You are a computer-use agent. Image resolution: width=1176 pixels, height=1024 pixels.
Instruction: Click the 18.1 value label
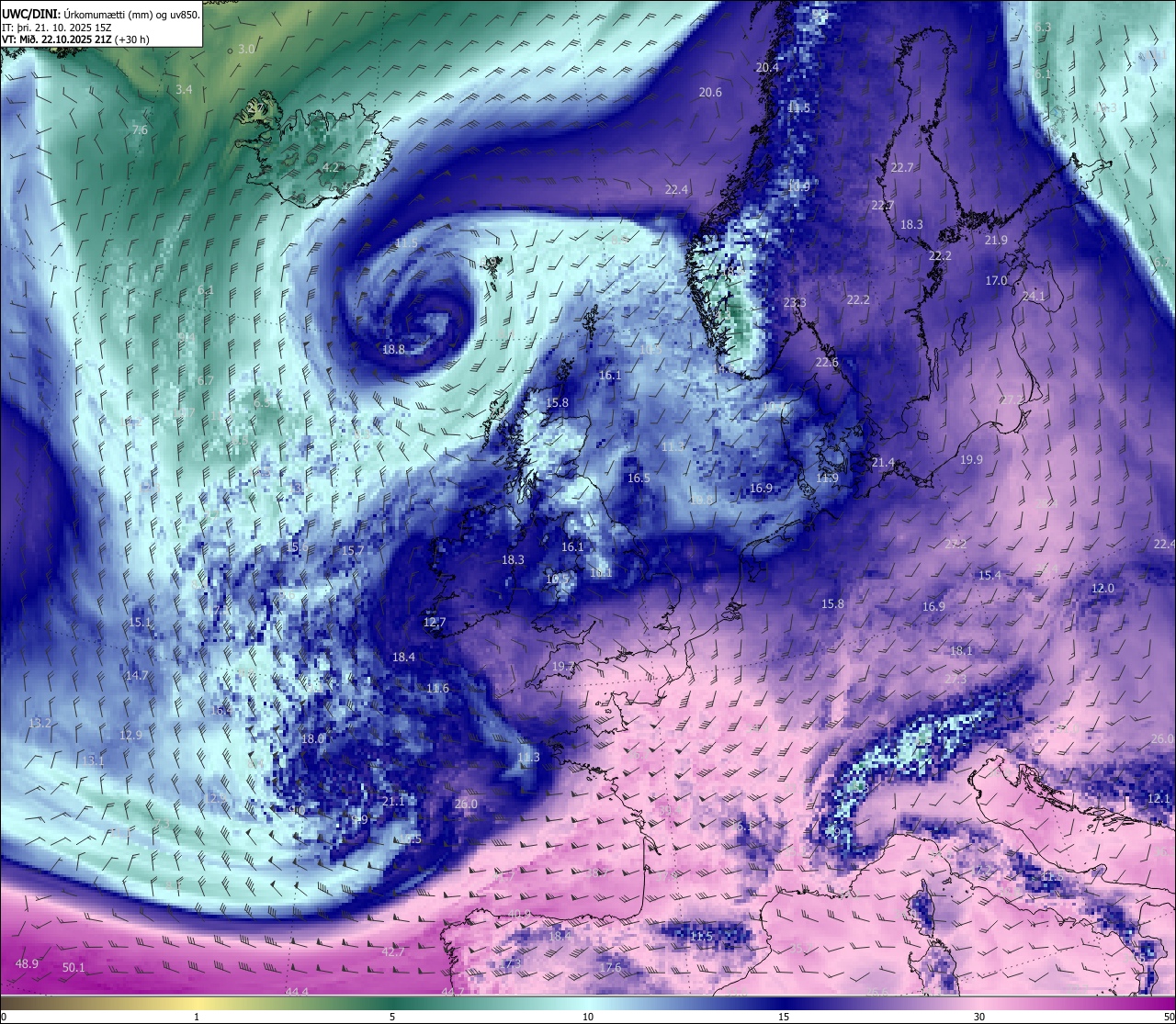tap(961, 650)
